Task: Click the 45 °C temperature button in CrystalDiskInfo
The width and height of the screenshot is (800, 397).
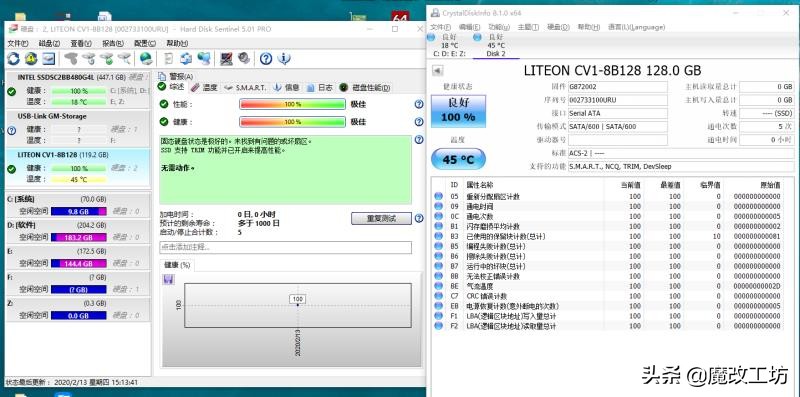Action: pyautogui.click(x=458, y=160)
